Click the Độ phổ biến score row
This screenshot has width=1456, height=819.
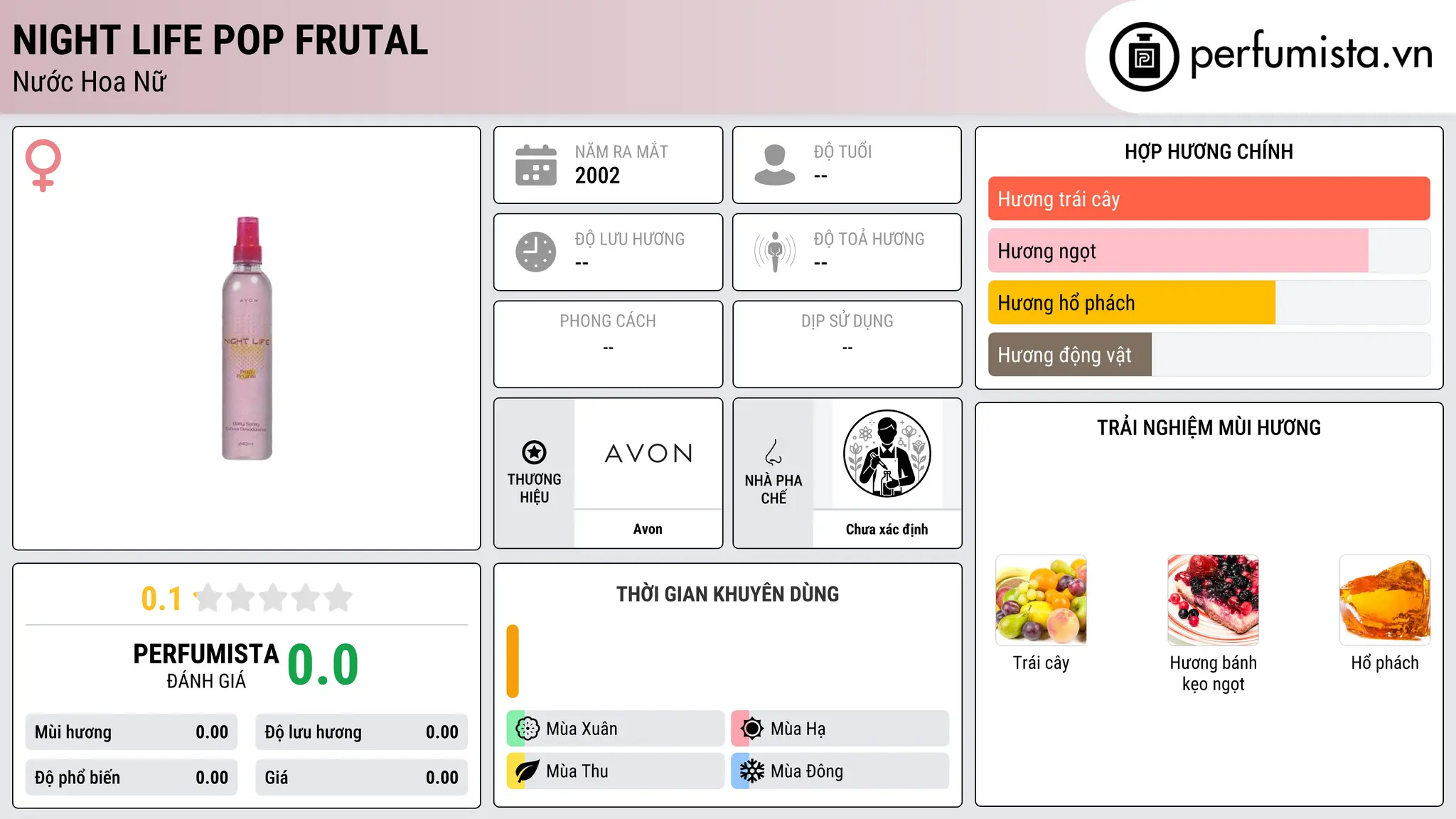[x=132, y=778]
